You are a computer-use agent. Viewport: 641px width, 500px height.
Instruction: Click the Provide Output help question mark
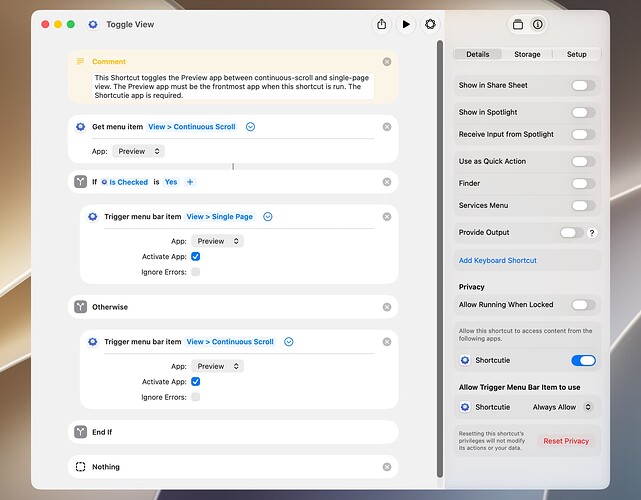click(x=592, y=233)
